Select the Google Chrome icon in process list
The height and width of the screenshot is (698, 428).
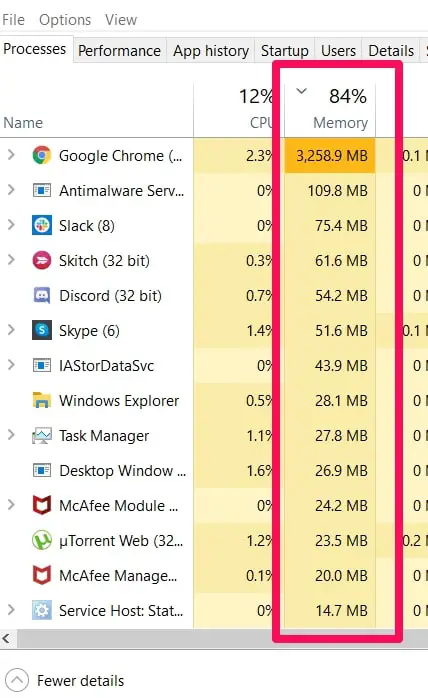pyautogui.click(x=42, y=155)
